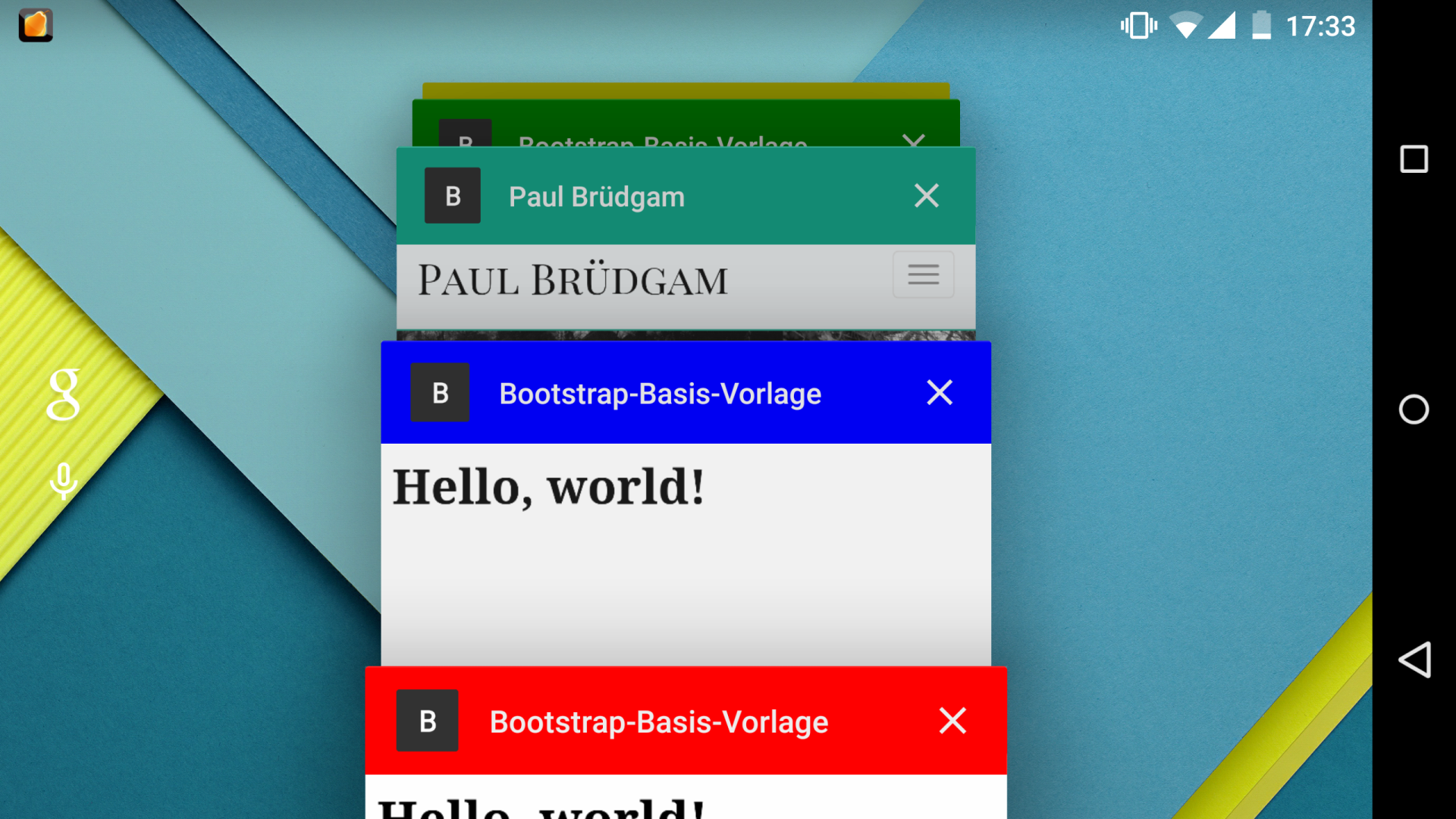Tap the Wi-Fi status icon
The height and width of the screenshot is (819, 1456).
1186,26
